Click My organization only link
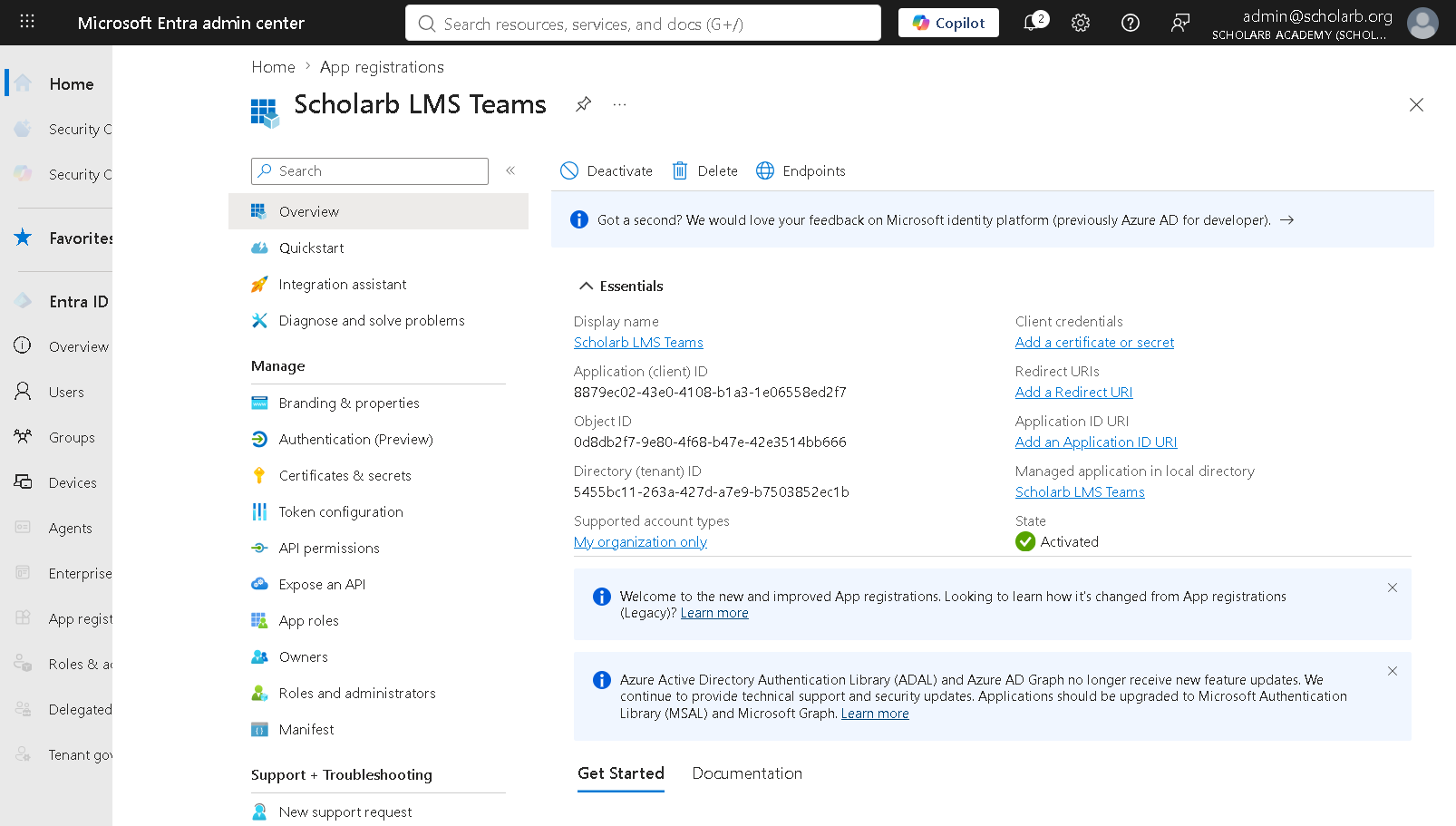 point(640,541)
